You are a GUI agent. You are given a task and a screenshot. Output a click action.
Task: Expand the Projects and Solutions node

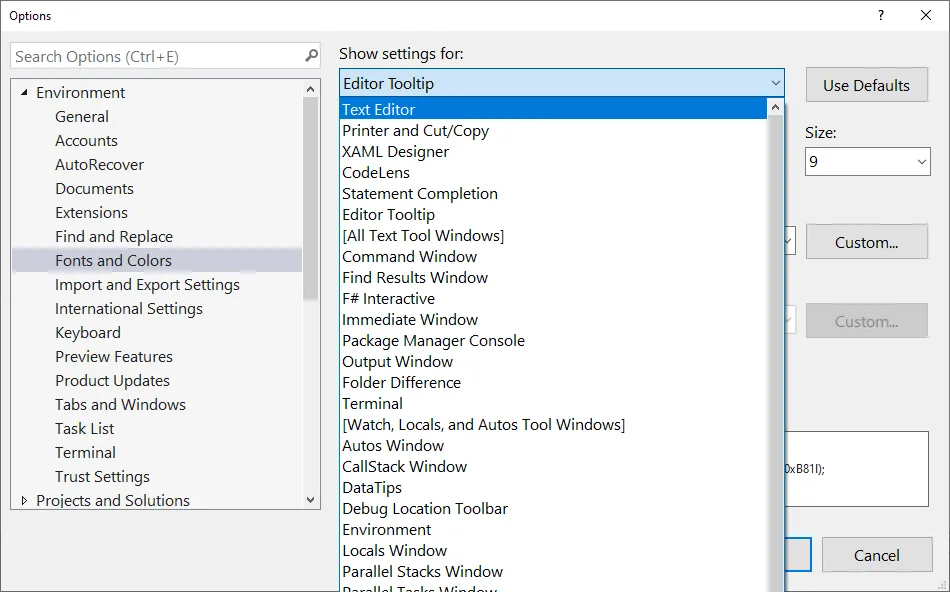point(24,501)
